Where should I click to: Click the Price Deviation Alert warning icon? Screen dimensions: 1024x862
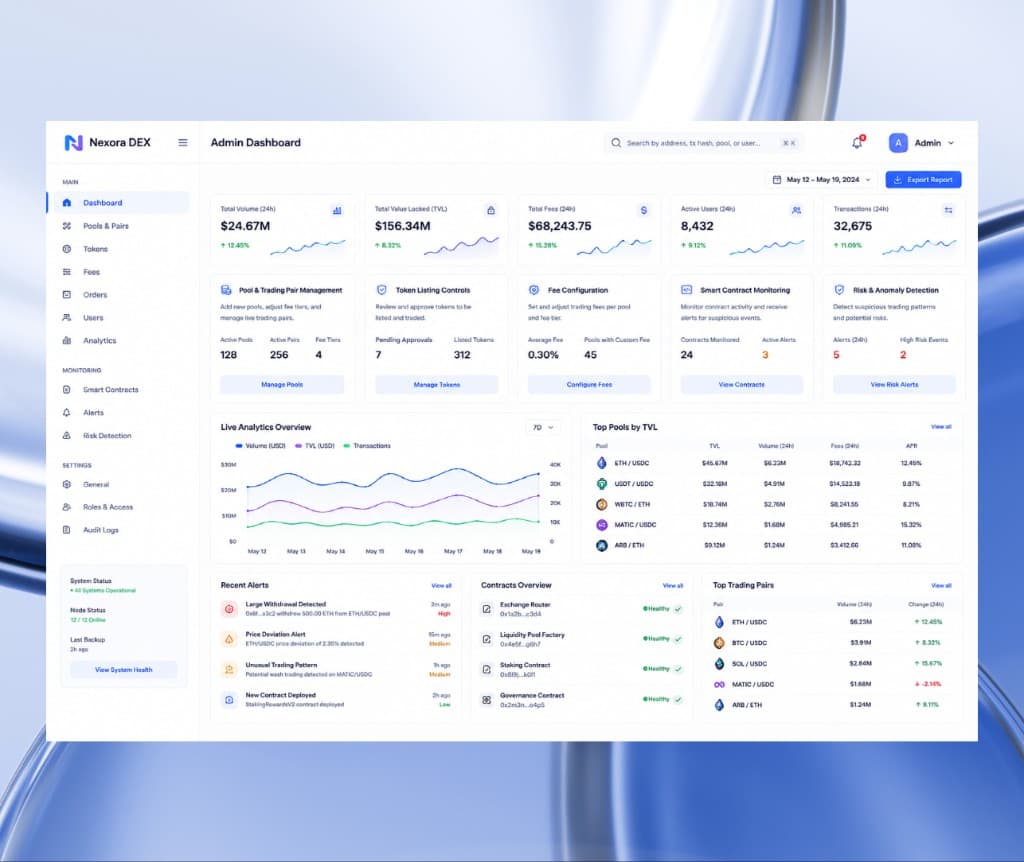point(229,639)
